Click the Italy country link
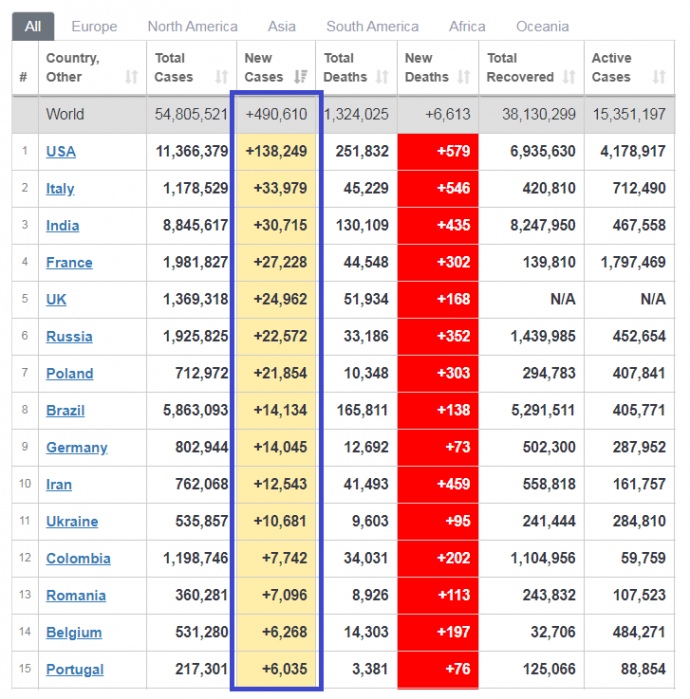 60,189
